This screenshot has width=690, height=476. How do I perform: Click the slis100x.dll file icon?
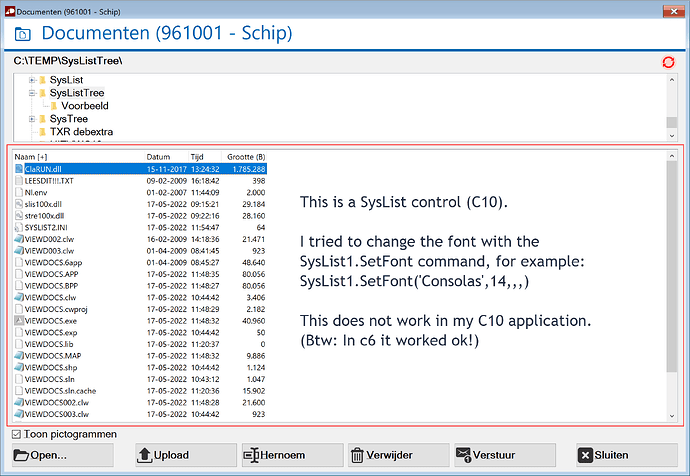click(x=19, y=204)
